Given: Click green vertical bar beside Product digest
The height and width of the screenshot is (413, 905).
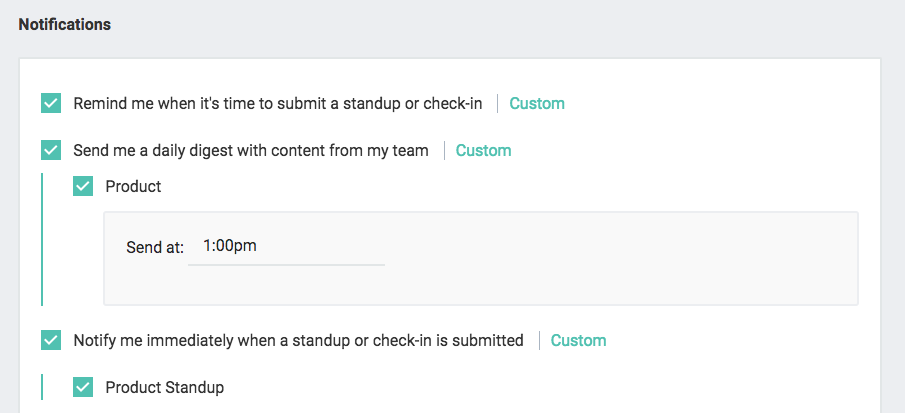Looking at the screenshot, I should (x=42, y=239).
